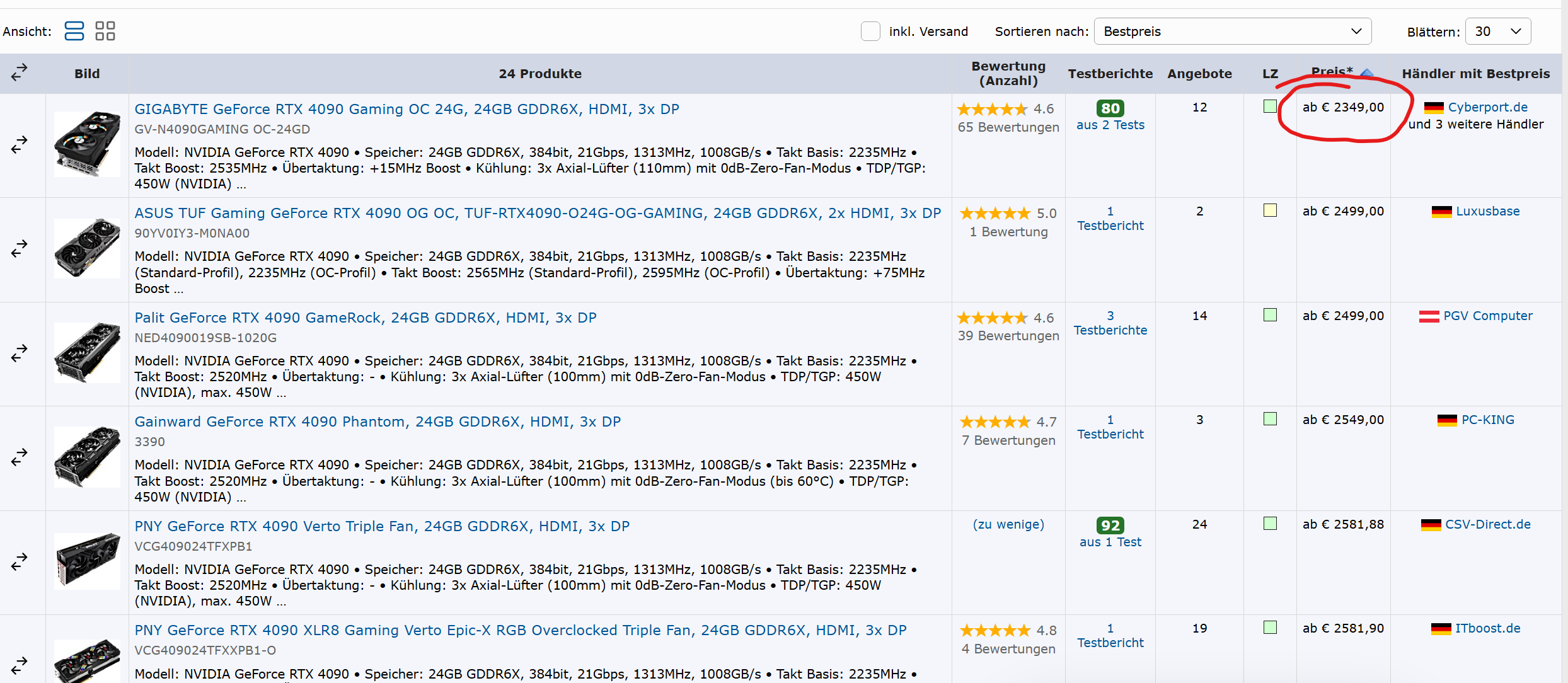Image resolution: width=1568 pixels, height=683 pixels.
Task: Sort by the Preis column arrow
Action: click(1366, 73)
